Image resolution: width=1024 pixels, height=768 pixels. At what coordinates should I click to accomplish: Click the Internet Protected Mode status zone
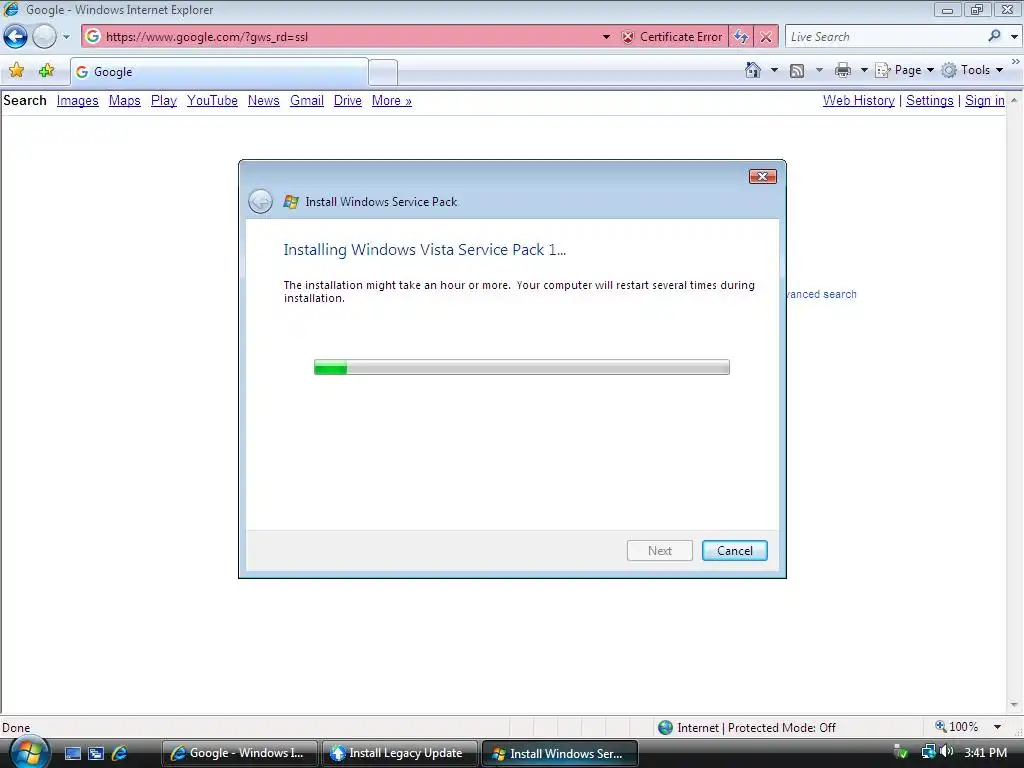click(746, 728)
